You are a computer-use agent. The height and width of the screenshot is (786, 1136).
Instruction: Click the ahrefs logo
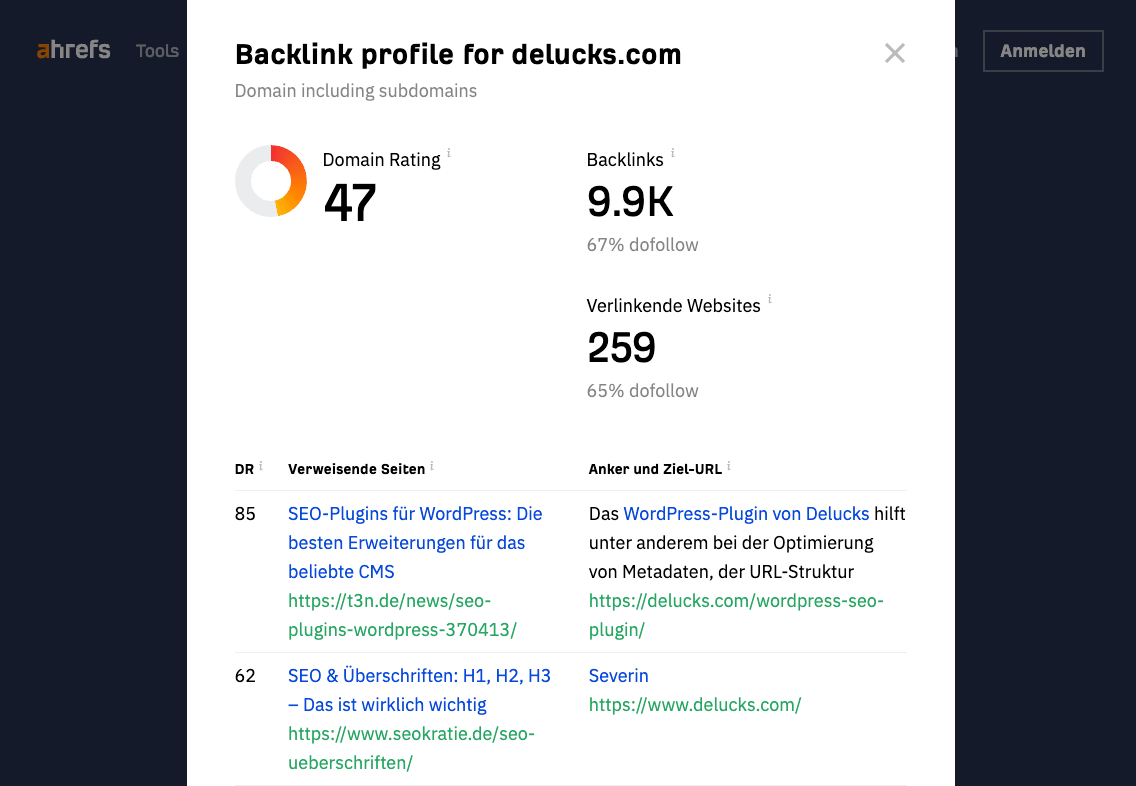[74, 50]
